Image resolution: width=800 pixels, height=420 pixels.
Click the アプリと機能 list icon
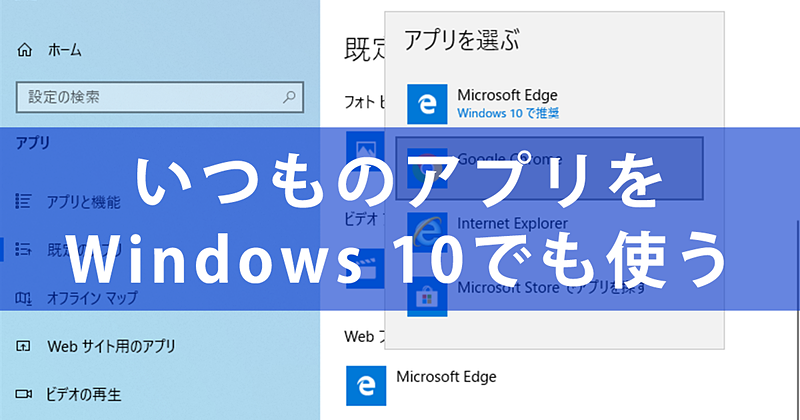(24, 202)
